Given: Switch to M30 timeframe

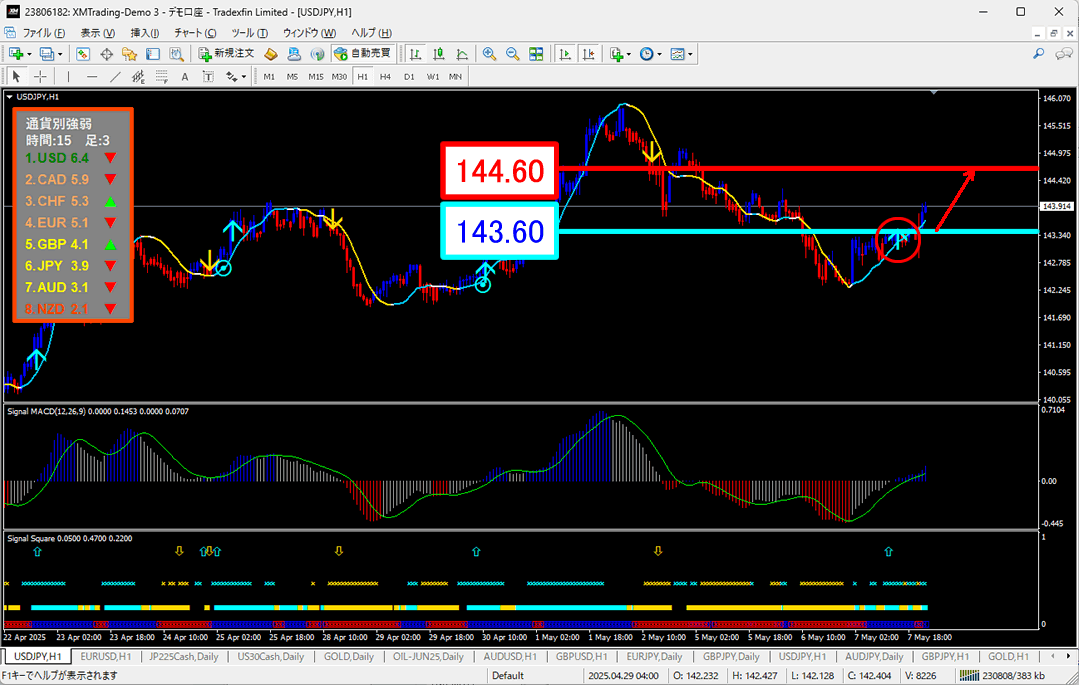Looking at the screenshot, I should pyautogui.click(x=339, y=76).
